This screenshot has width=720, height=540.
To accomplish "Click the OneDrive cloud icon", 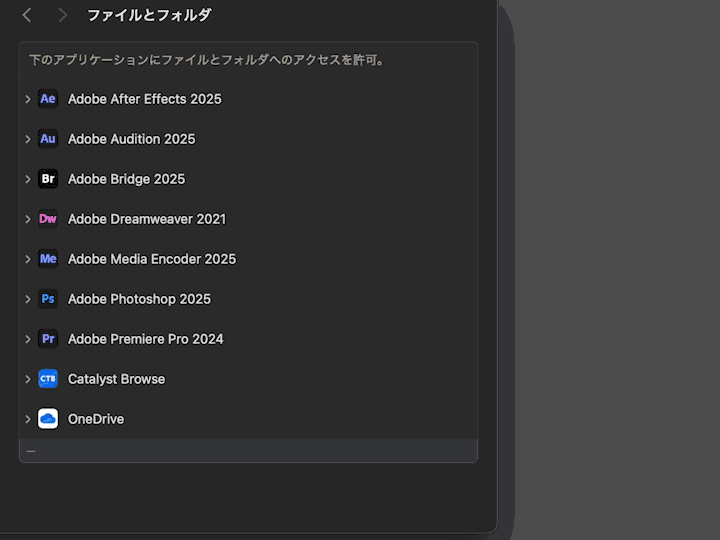I will tap(48, 418).
